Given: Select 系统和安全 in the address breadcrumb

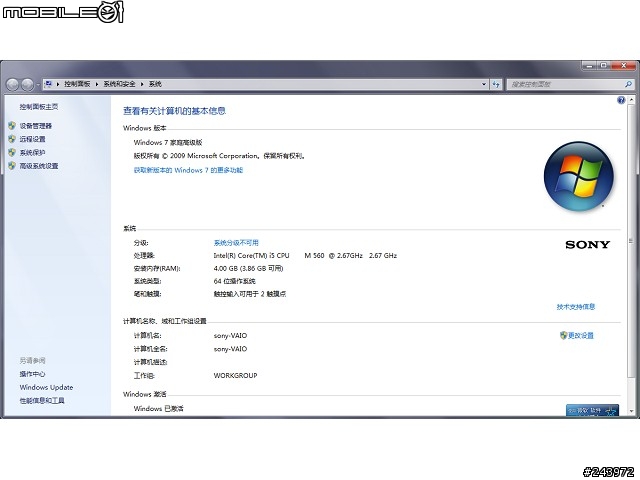Looking at the screenshot, I should click(x=119, y=84).
